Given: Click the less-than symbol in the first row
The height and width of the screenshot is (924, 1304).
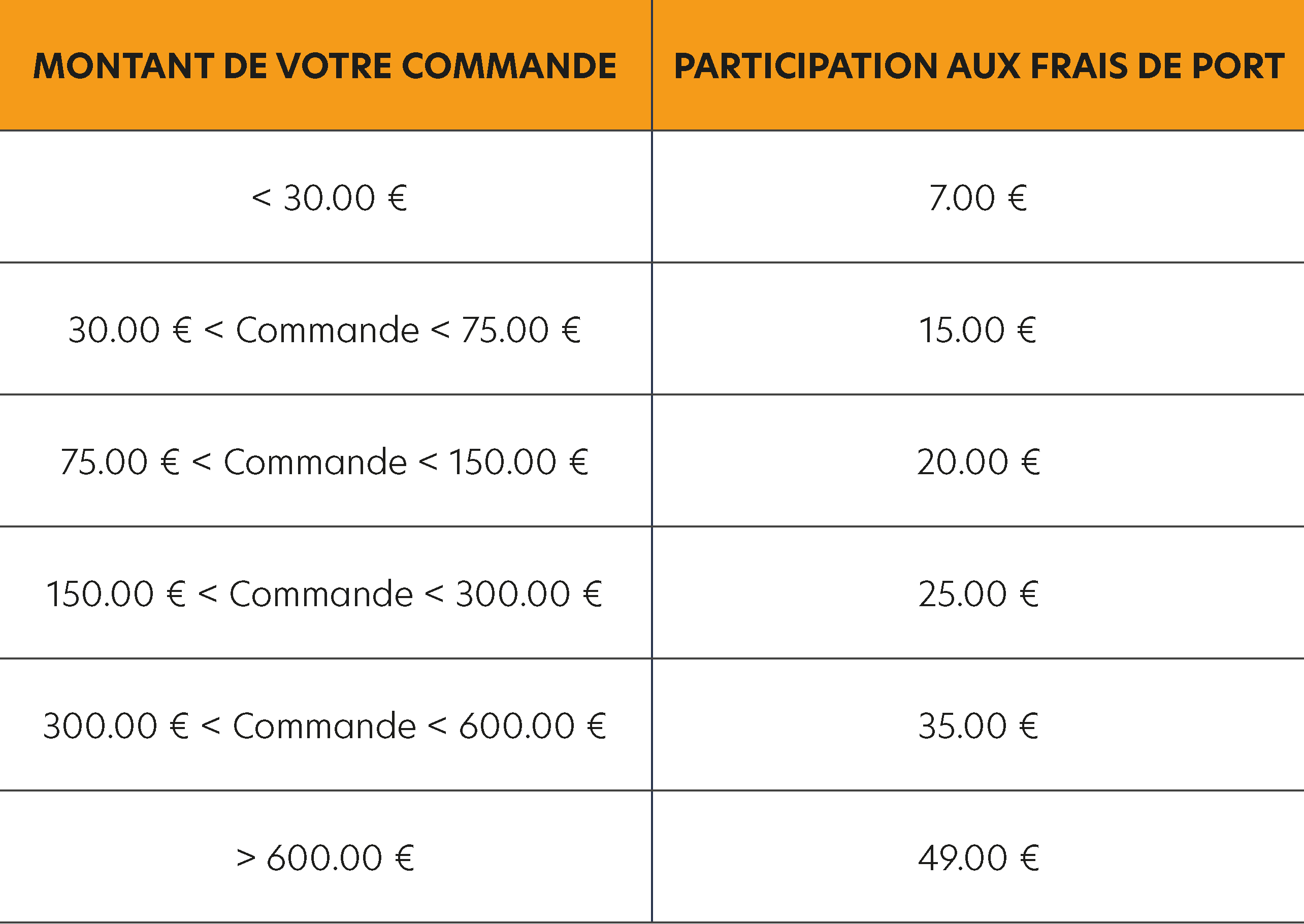Looking at the screenshot, I should pyautogui.click(x=261, y=198).
